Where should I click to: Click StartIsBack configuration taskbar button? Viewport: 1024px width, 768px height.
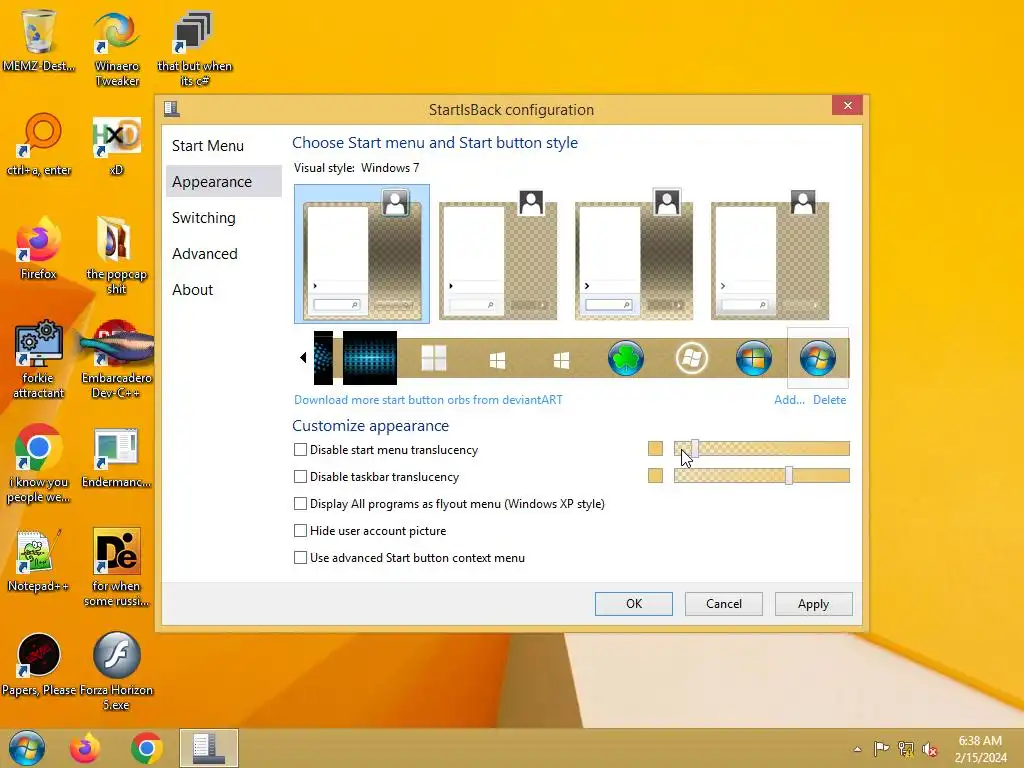pos(209,748)
